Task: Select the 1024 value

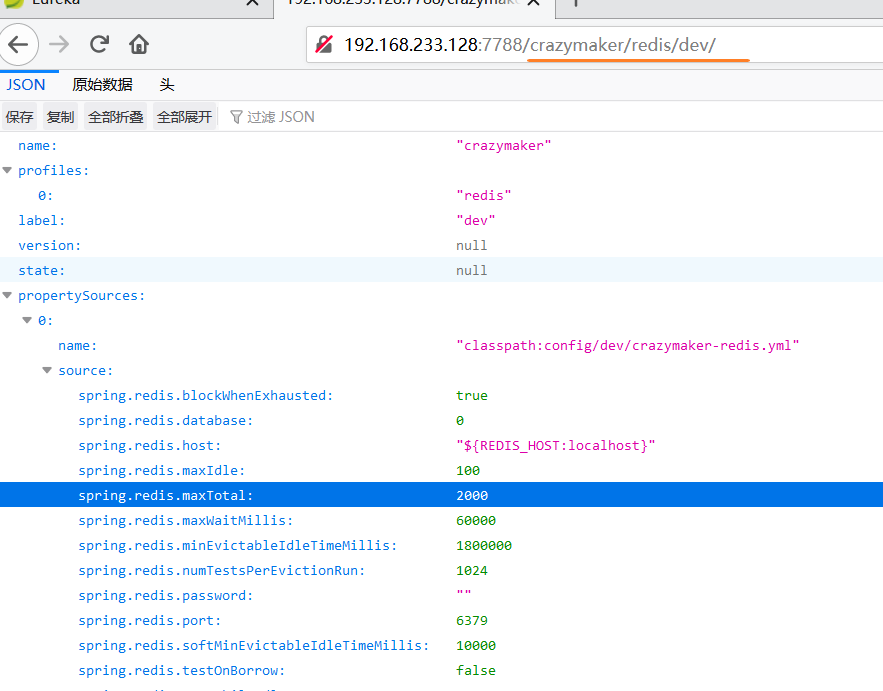Action: (472, 570)
